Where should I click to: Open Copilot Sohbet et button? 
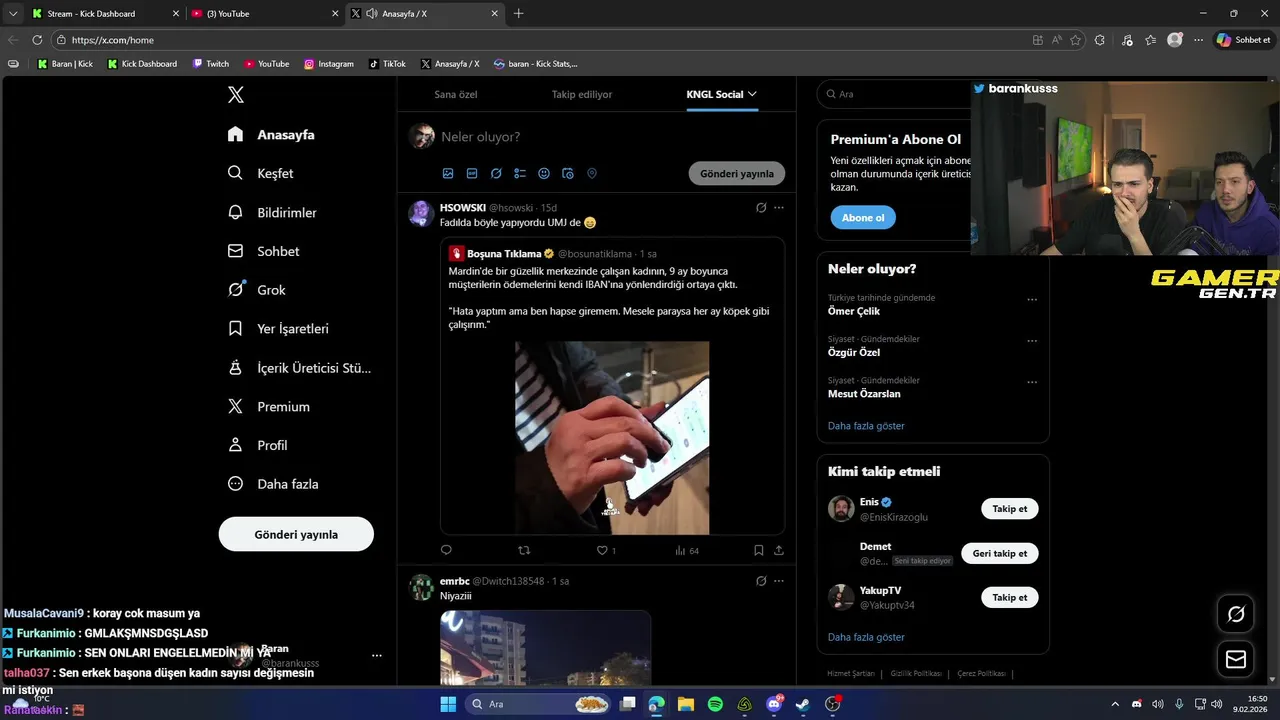[1244, 40]
